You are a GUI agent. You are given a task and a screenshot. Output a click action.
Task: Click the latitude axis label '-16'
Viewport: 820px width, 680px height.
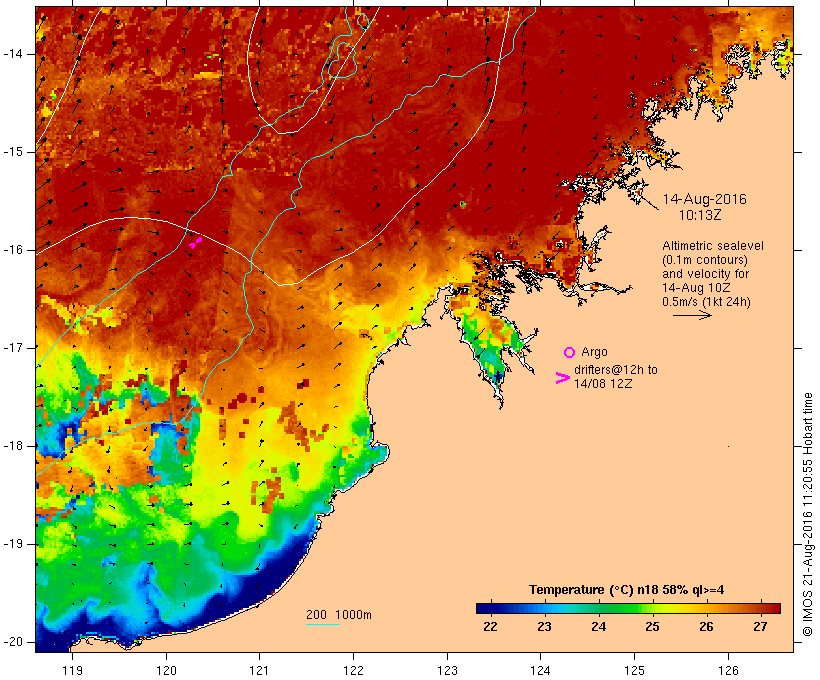(13, 250)
